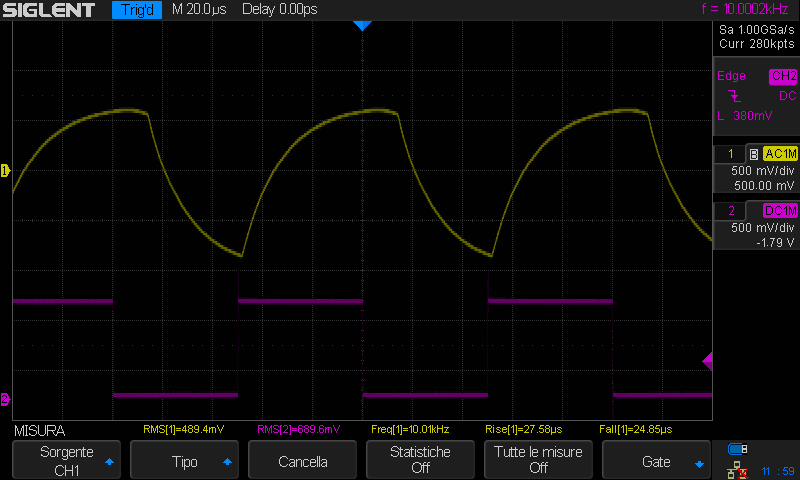The image size is (800, 480).
Task: Click the trigger DC coupling label
Action: point(787,95)
